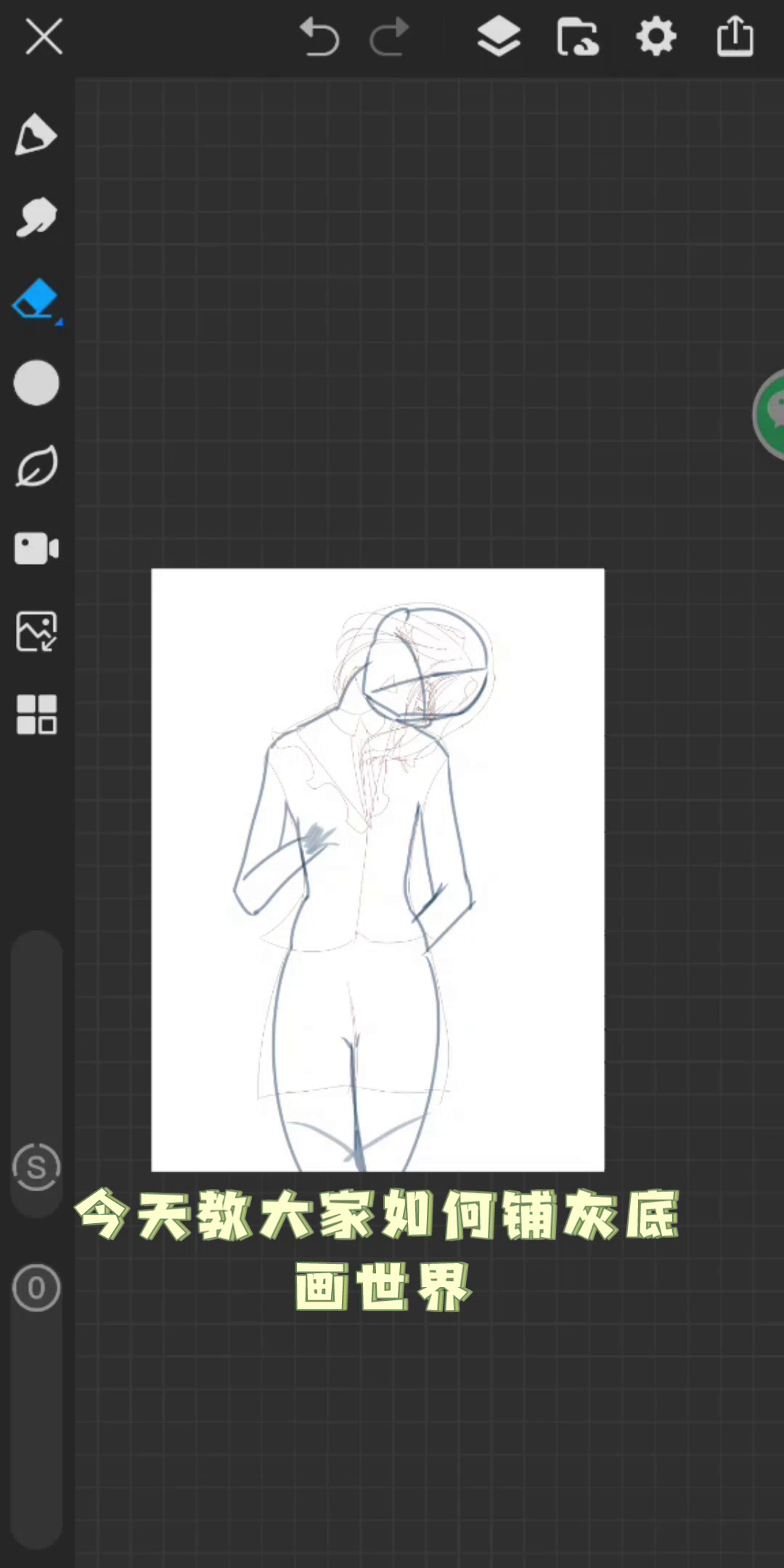Viewport: 784px width, 1568px height.
Task: Import a picture using the image icon
Action: [36, 631]
